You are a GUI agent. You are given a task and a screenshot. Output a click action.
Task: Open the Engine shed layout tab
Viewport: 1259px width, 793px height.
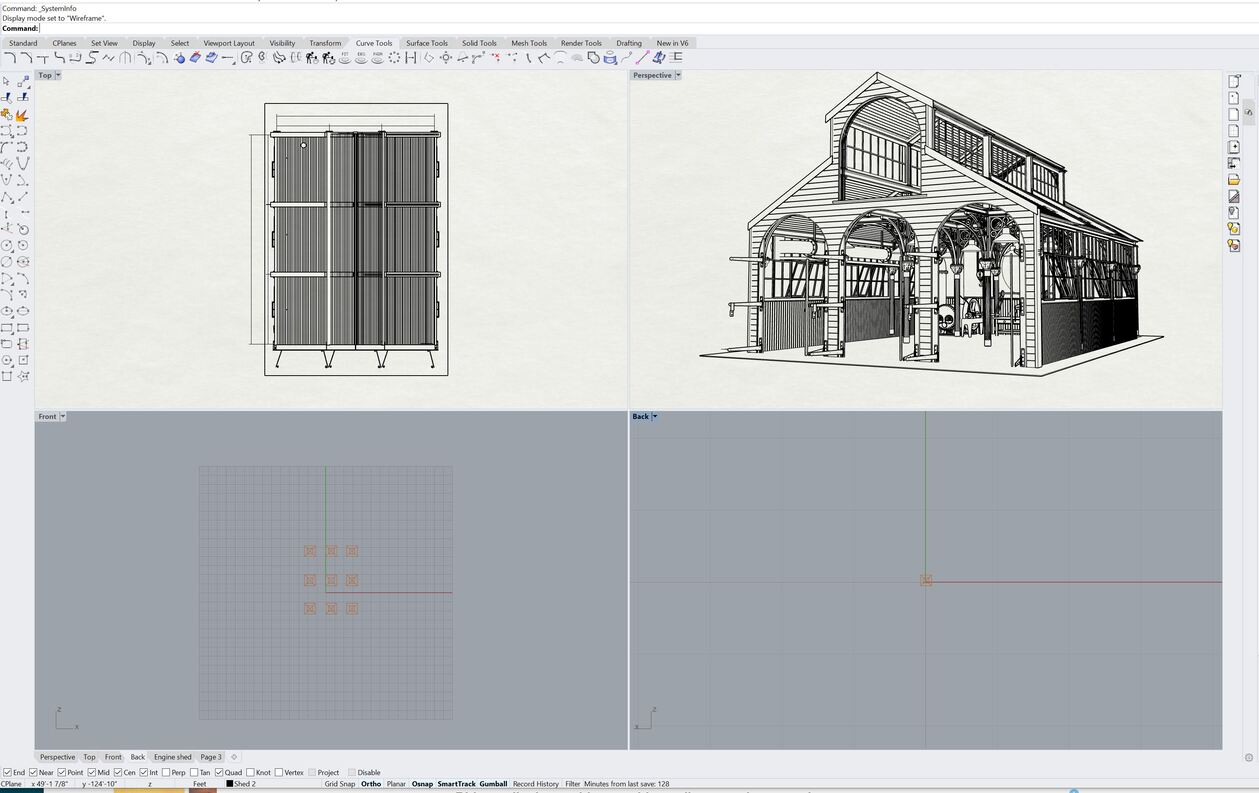(172, 757)
